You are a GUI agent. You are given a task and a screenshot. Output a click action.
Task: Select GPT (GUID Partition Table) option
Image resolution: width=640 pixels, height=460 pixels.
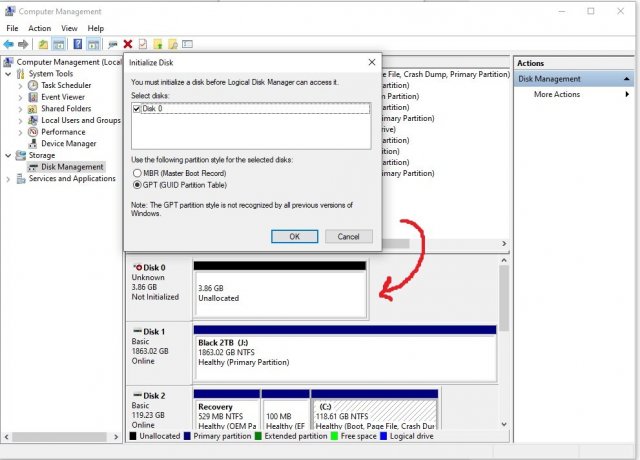tap(137, 185)
